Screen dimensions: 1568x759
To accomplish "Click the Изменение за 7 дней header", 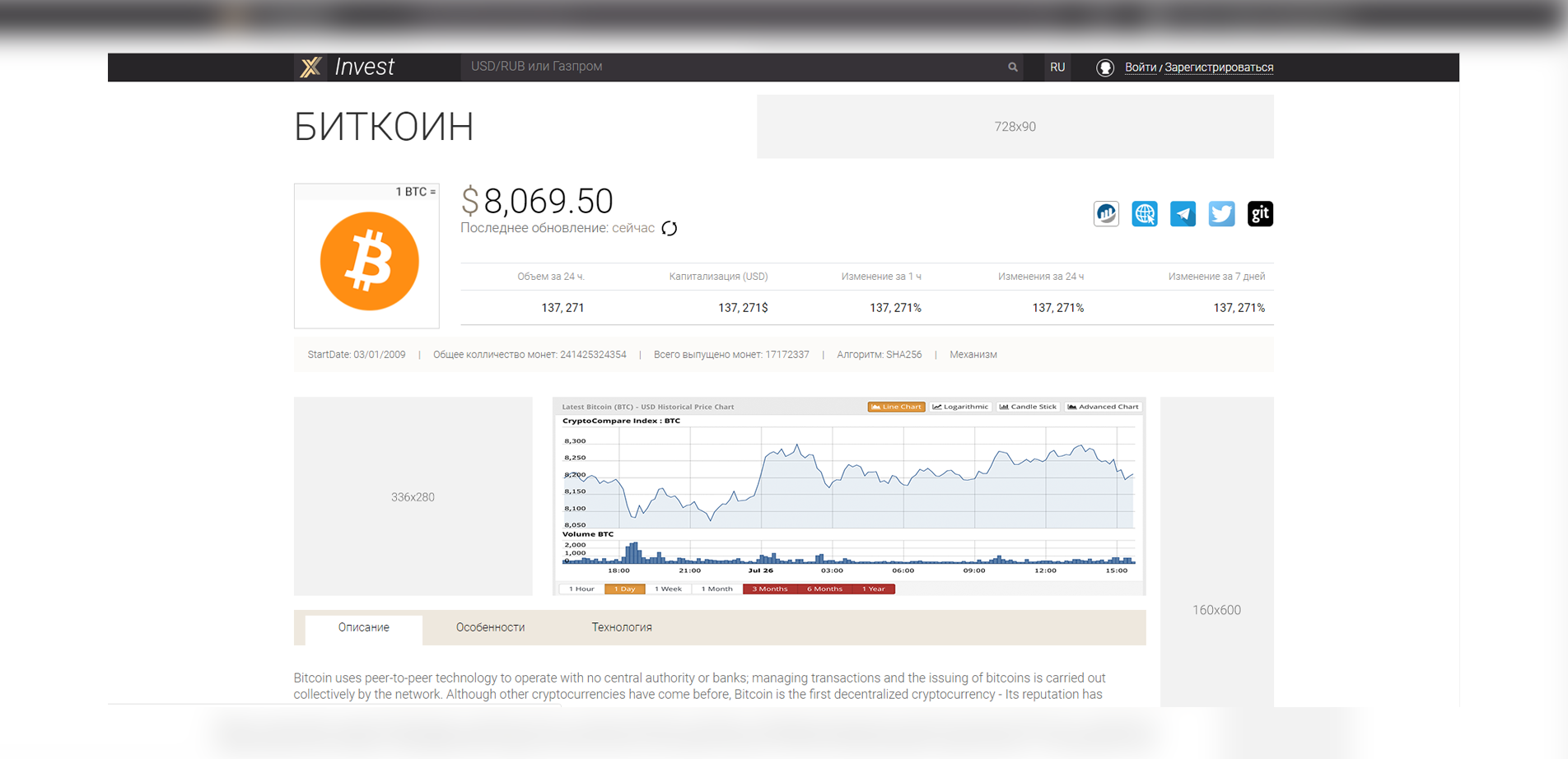I will pyautogui.click(x=1216, y=277).
